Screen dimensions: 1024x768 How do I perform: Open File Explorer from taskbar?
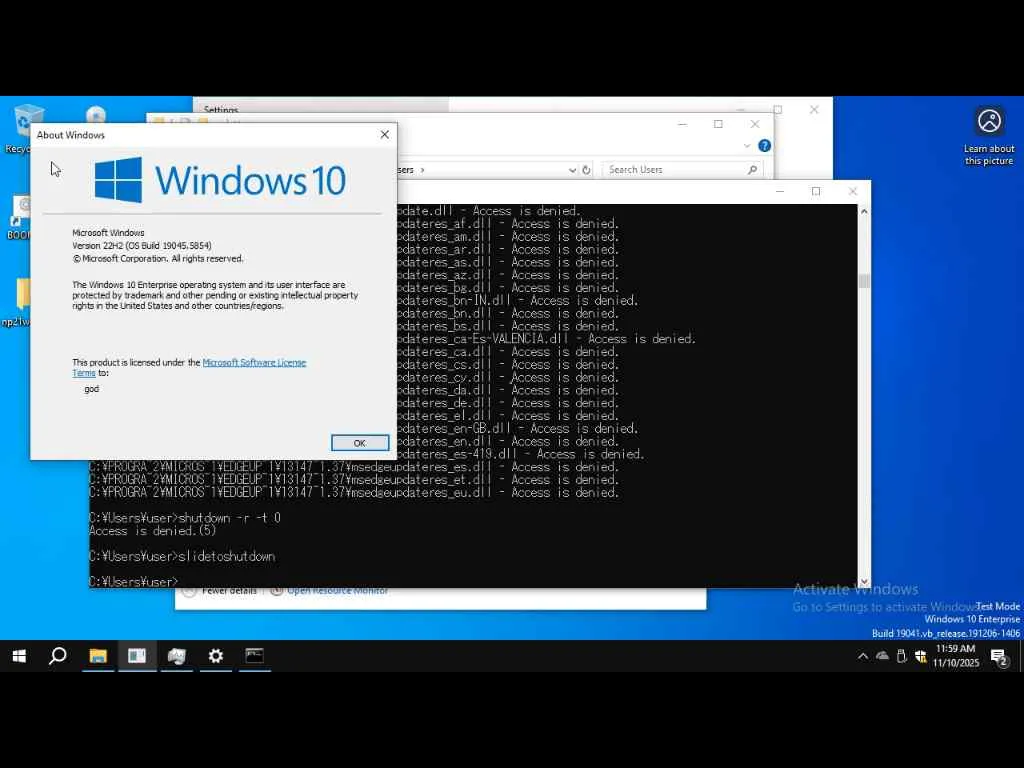coord(98,656)
